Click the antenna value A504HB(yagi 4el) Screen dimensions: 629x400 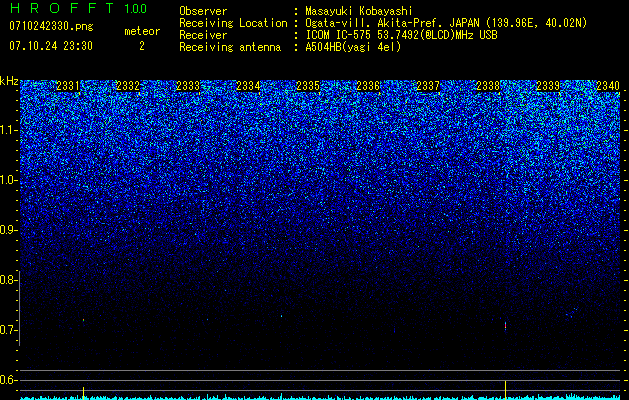click(353, 47)
